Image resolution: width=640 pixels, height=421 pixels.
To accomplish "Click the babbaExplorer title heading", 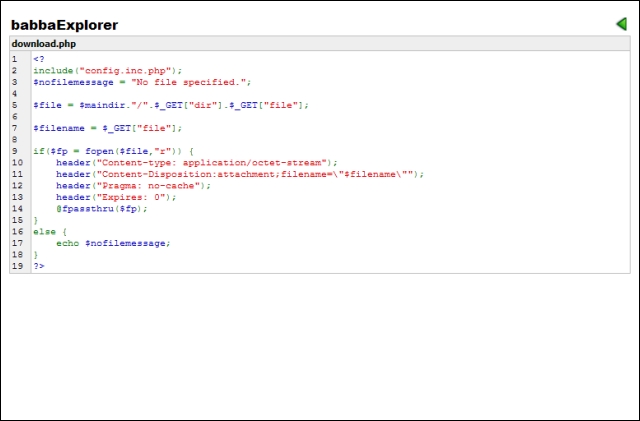I will (64, 24).
